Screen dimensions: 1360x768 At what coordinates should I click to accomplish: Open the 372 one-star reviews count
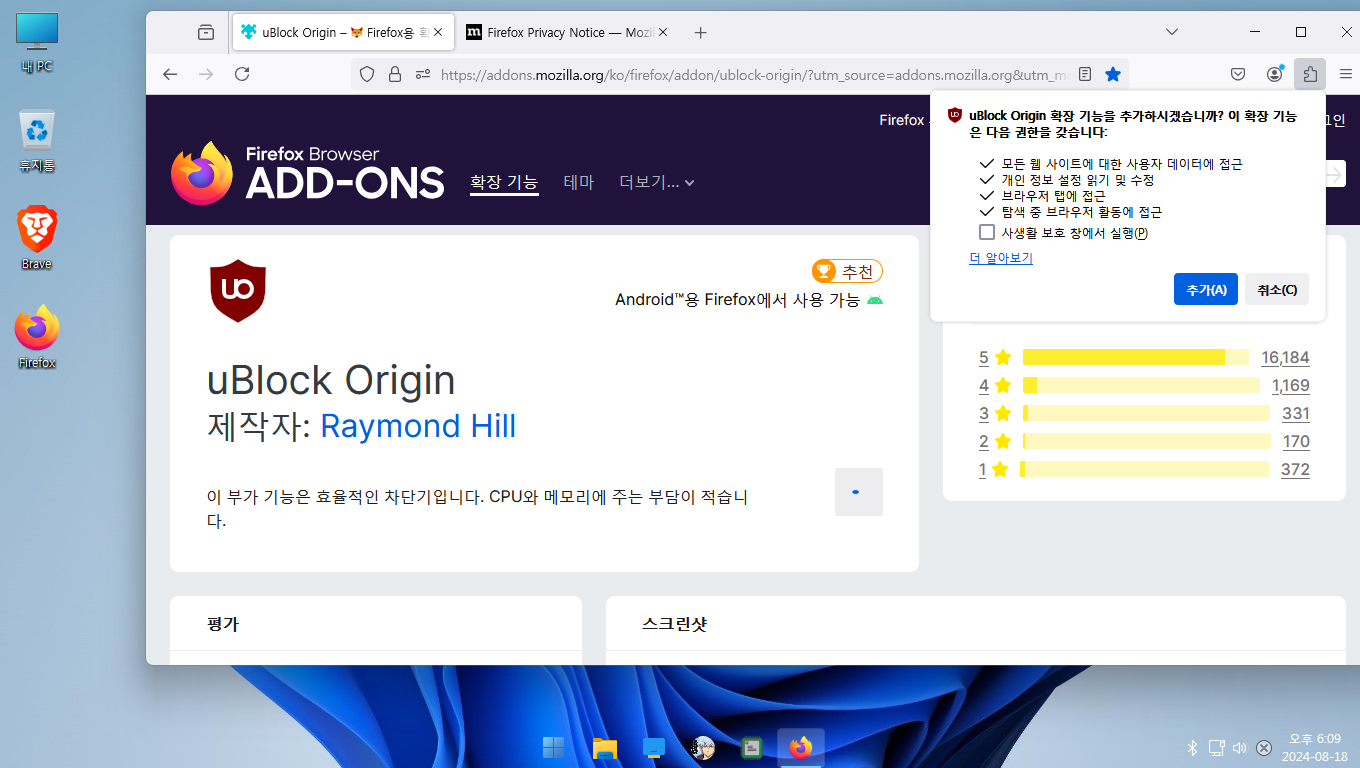point(1295,469)
